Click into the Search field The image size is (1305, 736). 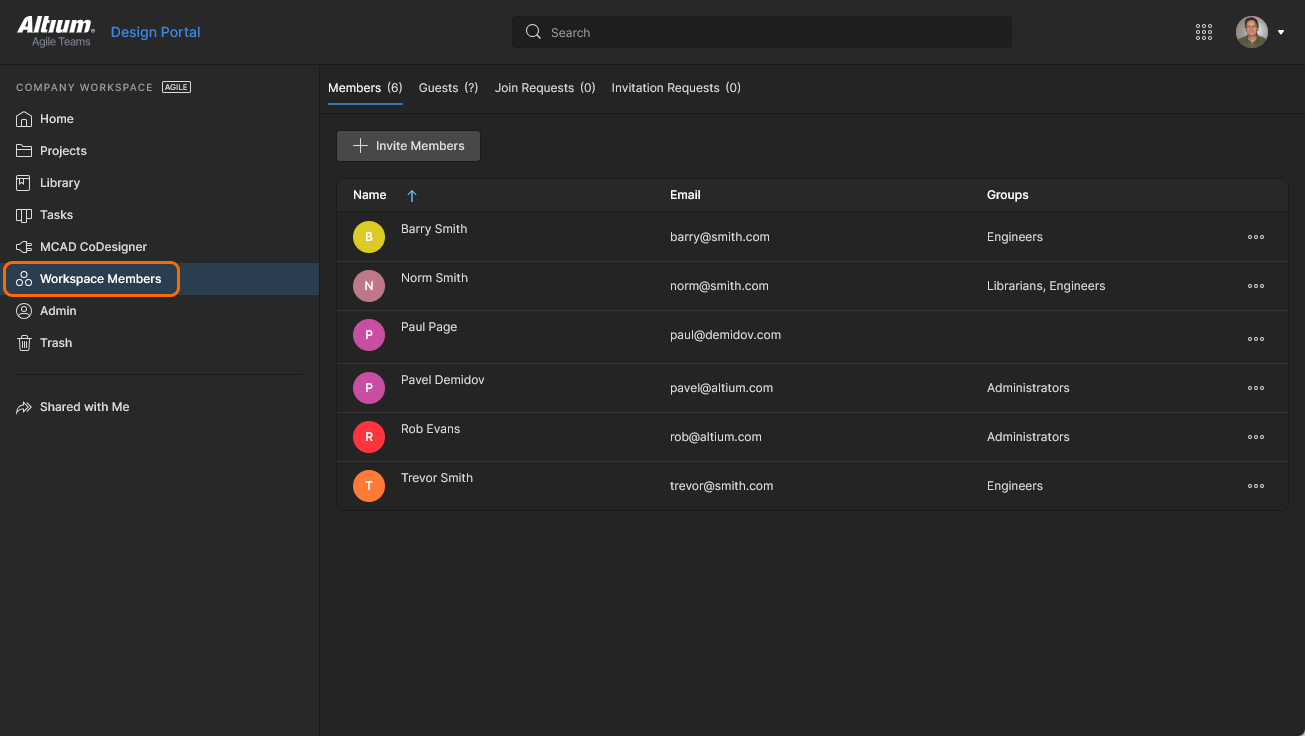(770, 32)
